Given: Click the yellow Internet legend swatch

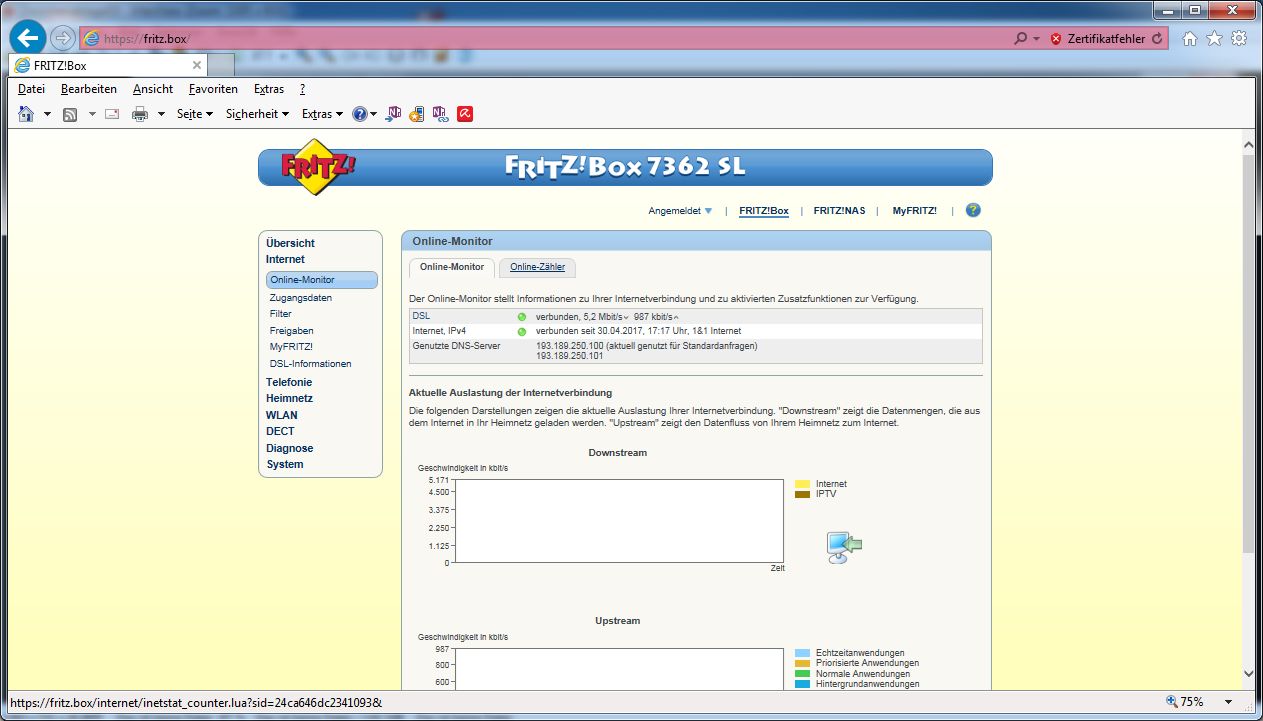Looking at the screenshot, I should tap(802, 484).
